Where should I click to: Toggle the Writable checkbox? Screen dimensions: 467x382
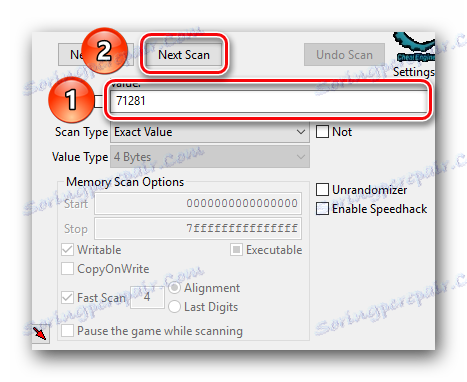pyautogui.click(x=67, y=250)
